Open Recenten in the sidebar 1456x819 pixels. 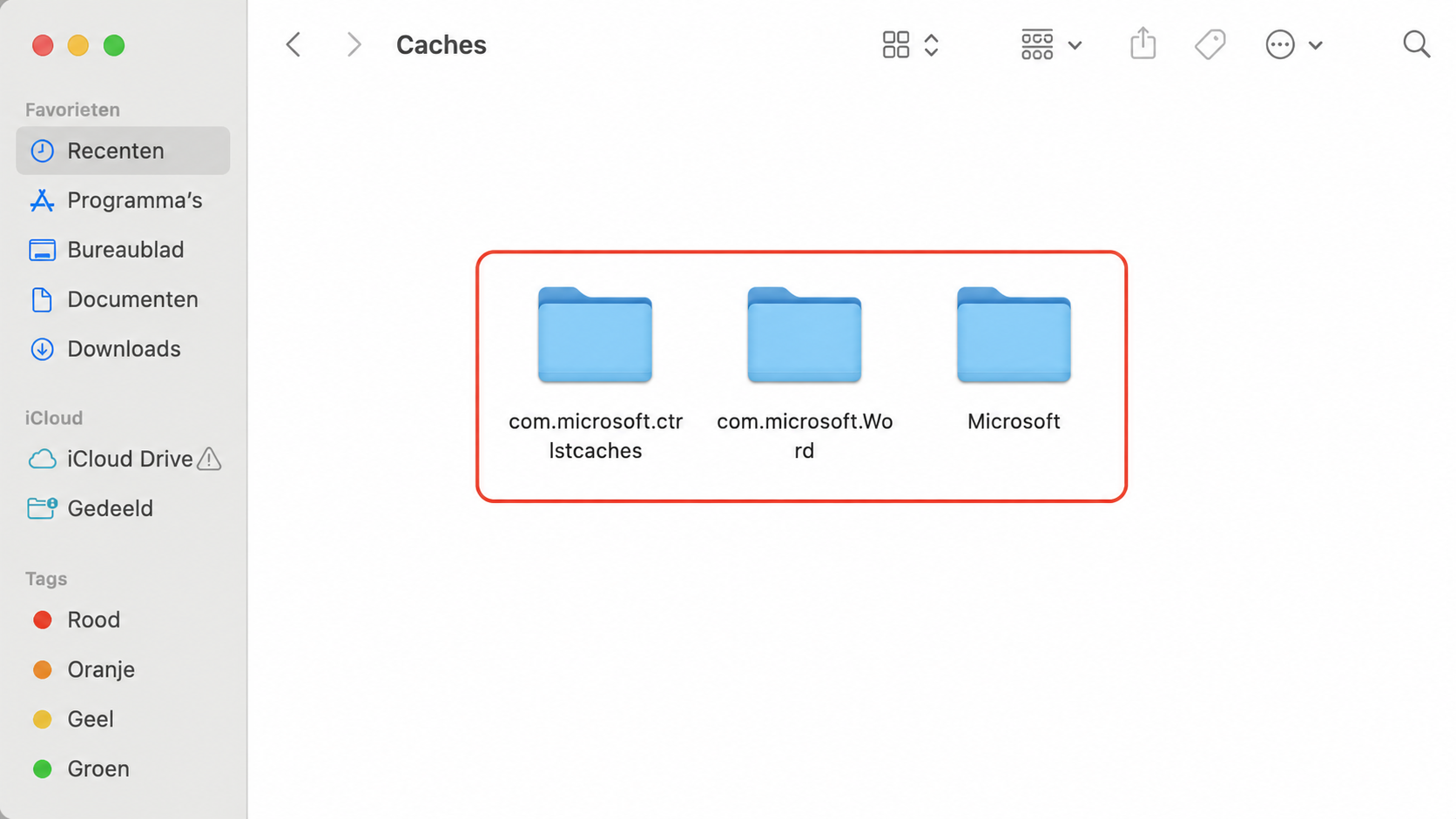click(123, 151)
